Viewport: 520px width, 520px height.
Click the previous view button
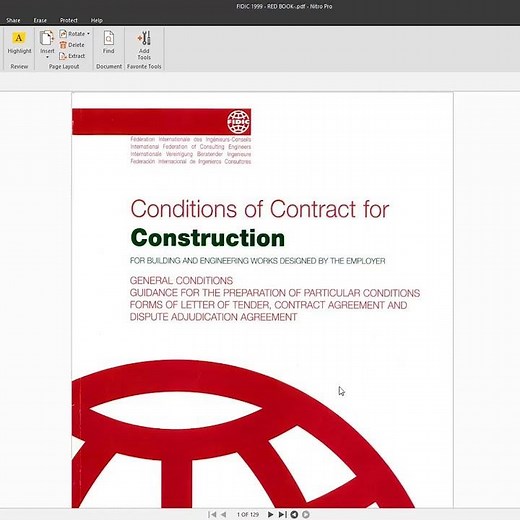(294, 514)
